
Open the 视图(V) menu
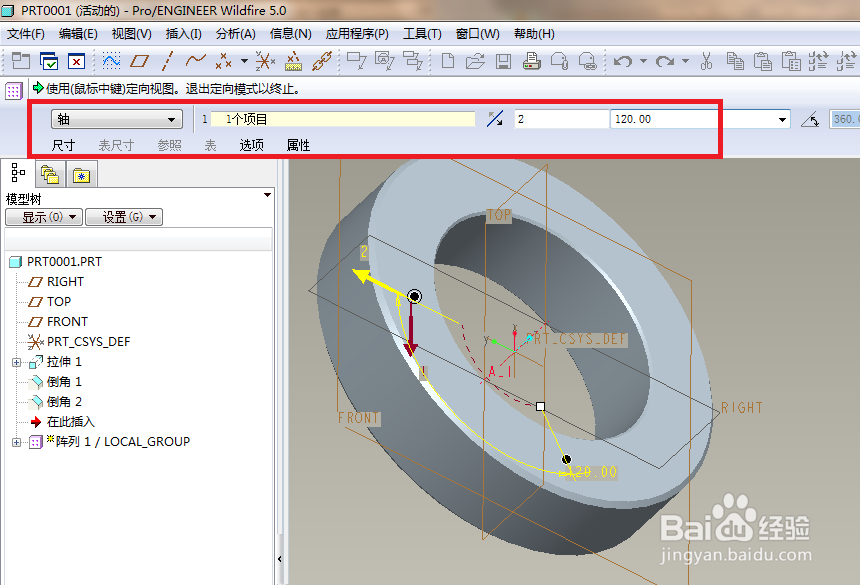point(132,34)
